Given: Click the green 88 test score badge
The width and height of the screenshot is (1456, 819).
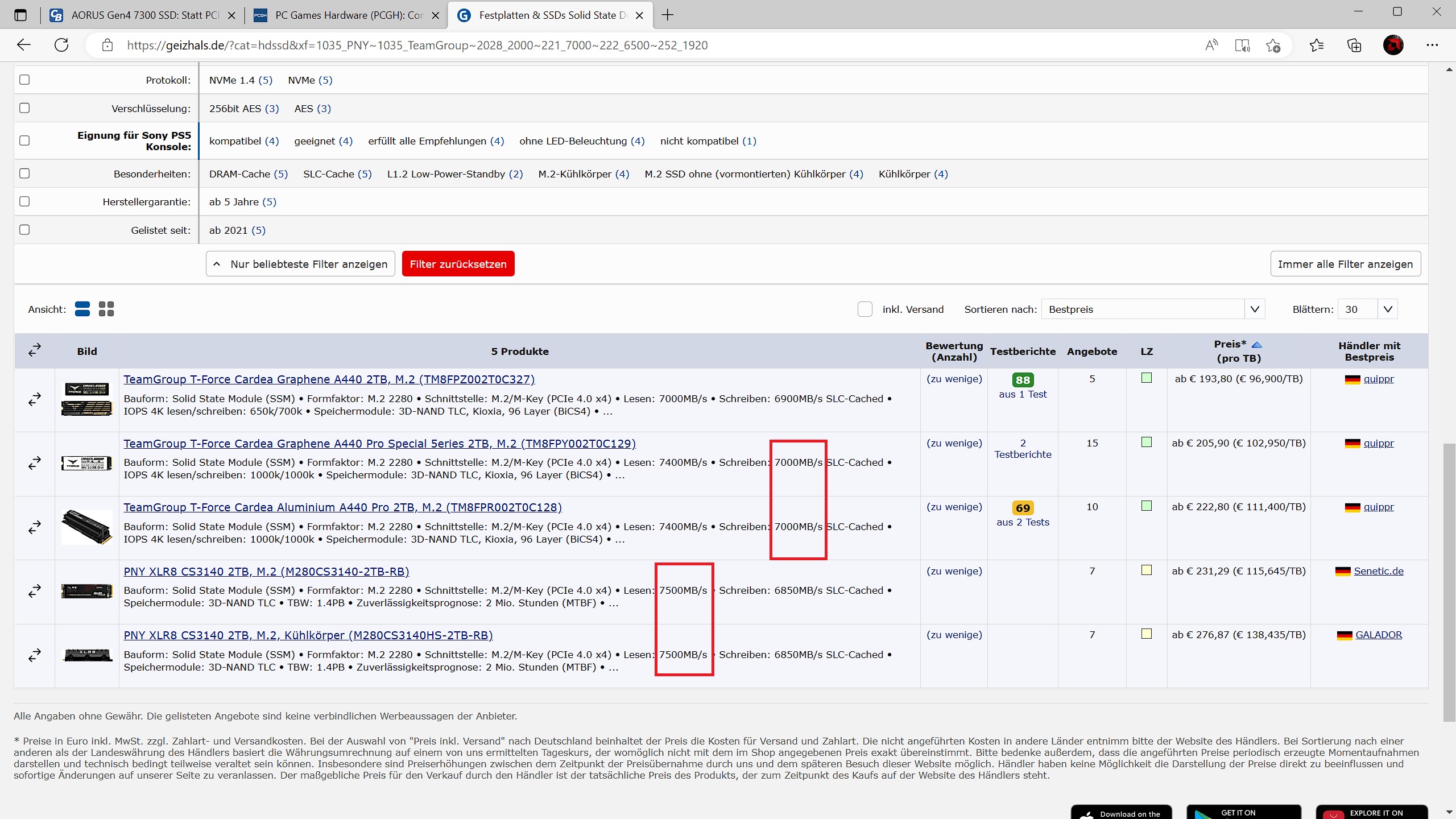Looking at the screenshot, I should [x=1023, y=380].
